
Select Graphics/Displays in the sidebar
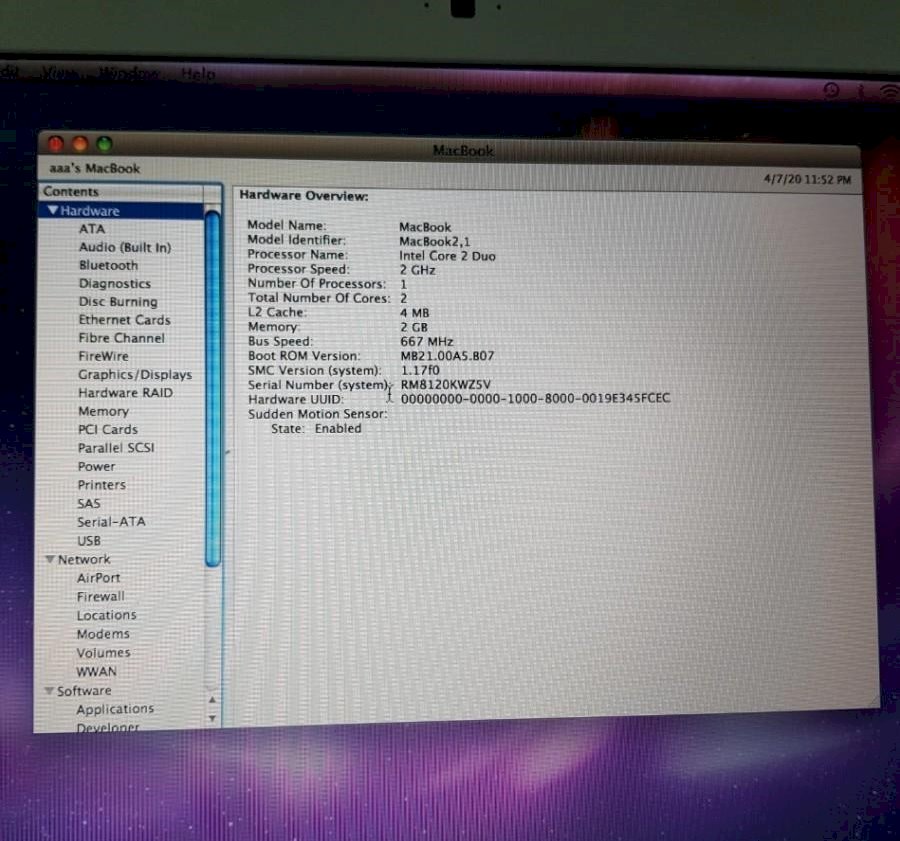pos(135,374)
